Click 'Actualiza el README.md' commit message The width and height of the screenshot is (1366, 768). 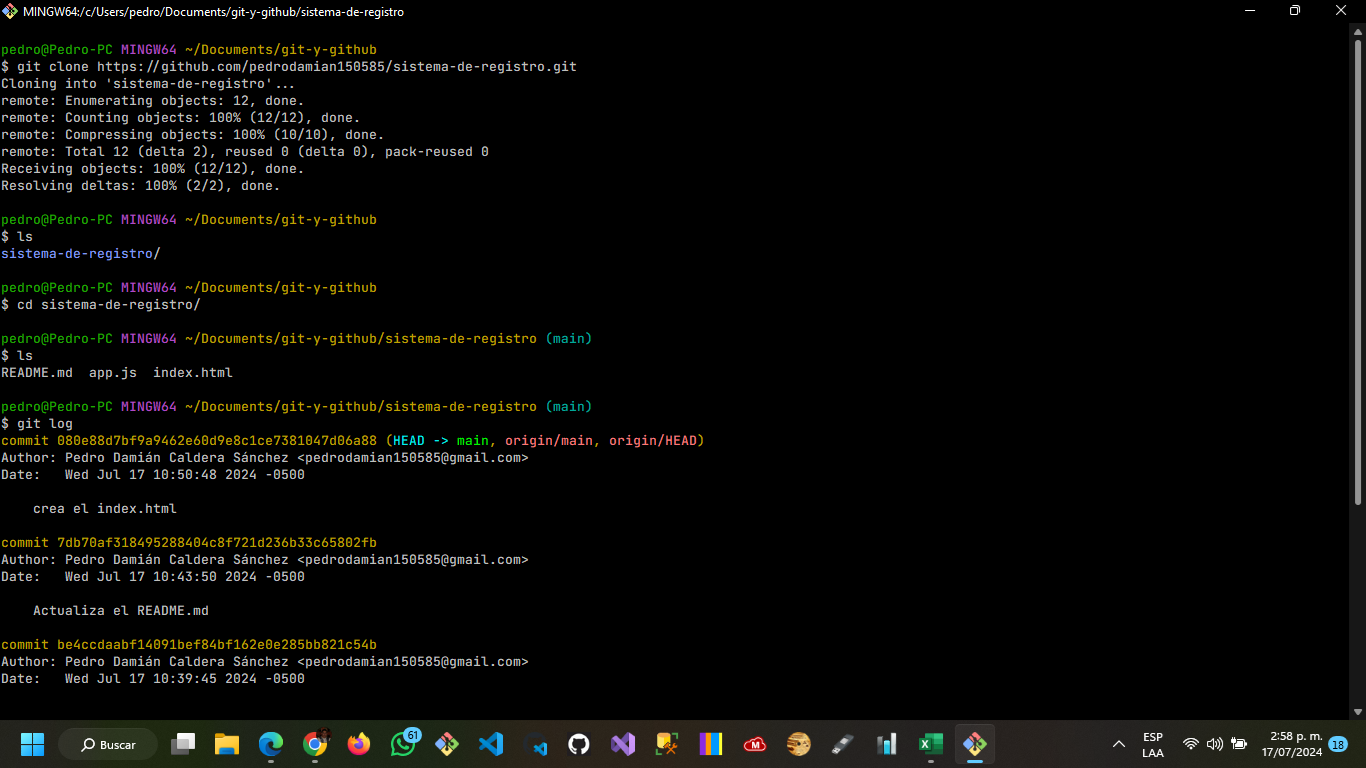click(121, 611)
